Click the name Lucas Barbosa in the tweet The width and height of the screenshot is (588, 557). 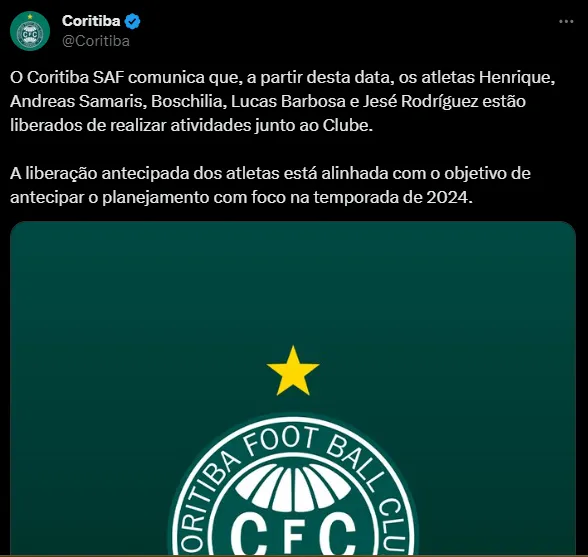click(x=288, y=101)
